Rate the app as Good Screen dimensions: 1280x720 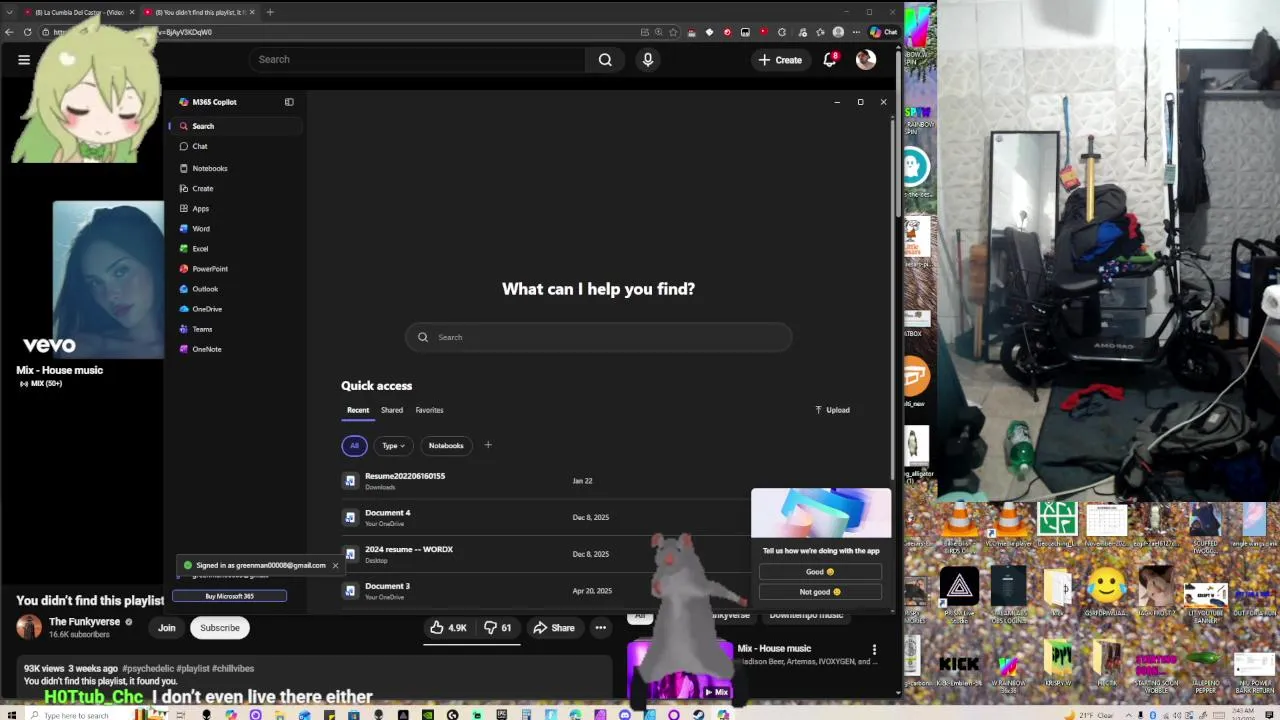(820, 572)
